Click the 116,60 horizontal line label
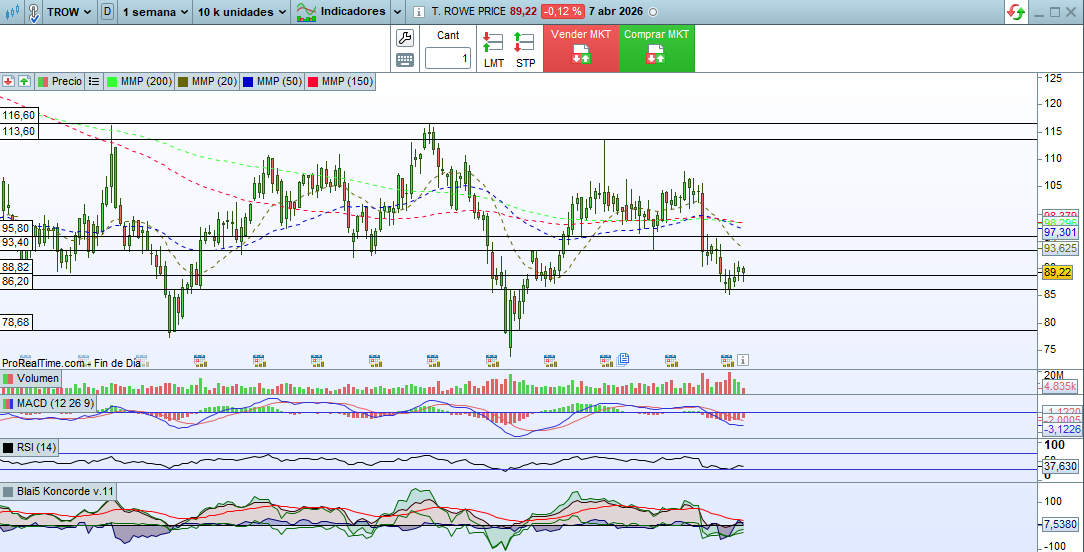1084x552 pixels. point(19,116)
